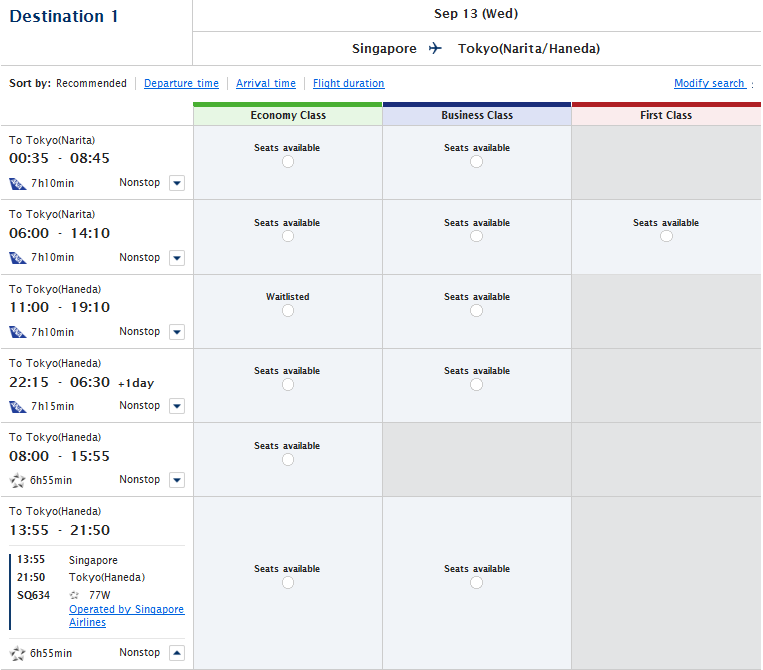Sort flights by Flight duration
This screenshot has height=670, width=763.
click(x=348, y=84)
